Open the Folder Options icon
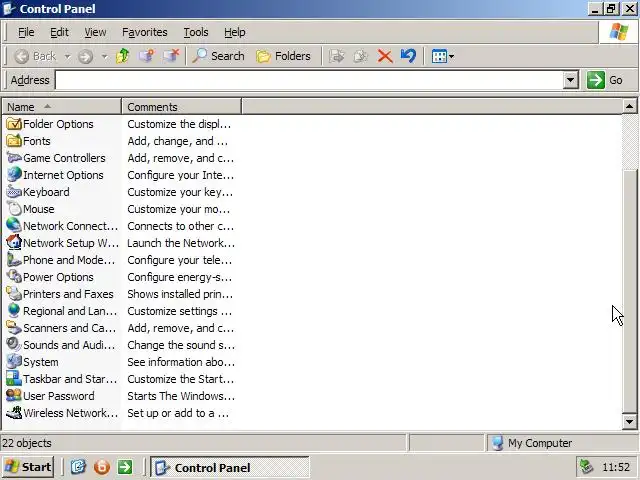This screenshot has height=480, width=640. click(x=14, y=124)
